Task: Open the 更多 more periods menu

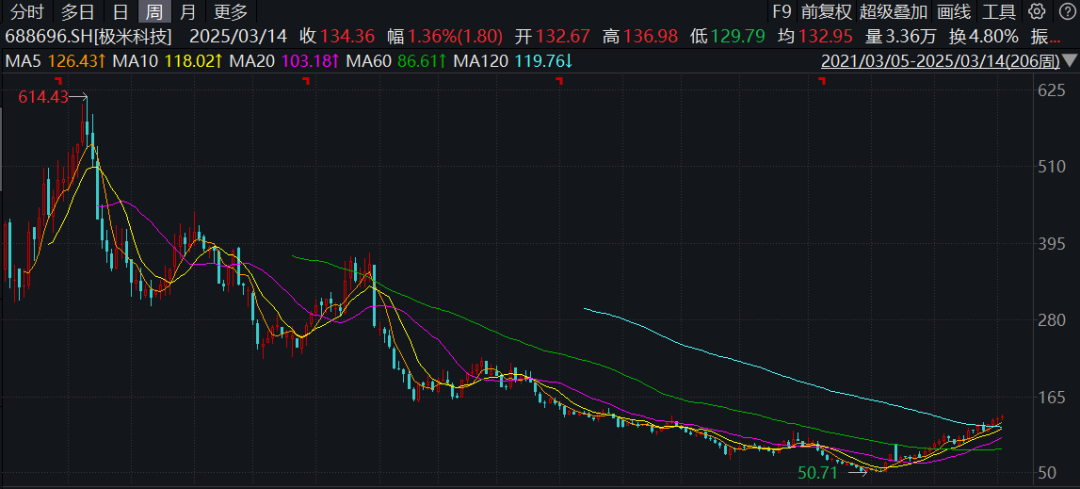Action: coord(230,12)
